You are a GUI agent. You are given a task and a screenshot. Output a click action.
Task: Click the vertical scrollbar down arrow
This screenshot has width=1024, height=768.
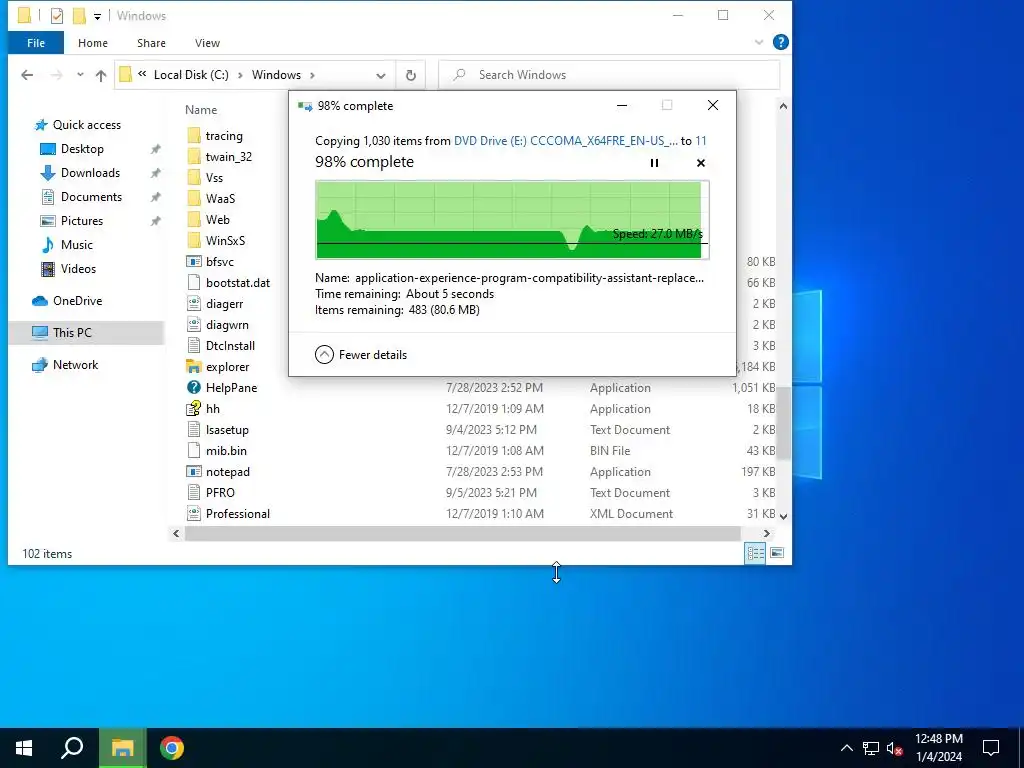point(783,516)
